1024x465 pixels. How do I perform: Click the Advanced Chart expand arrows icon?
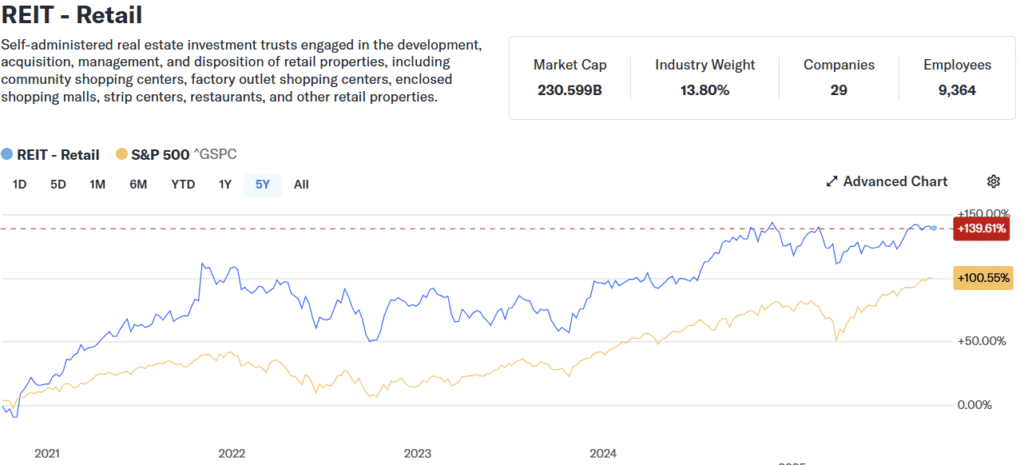point(831,181)
